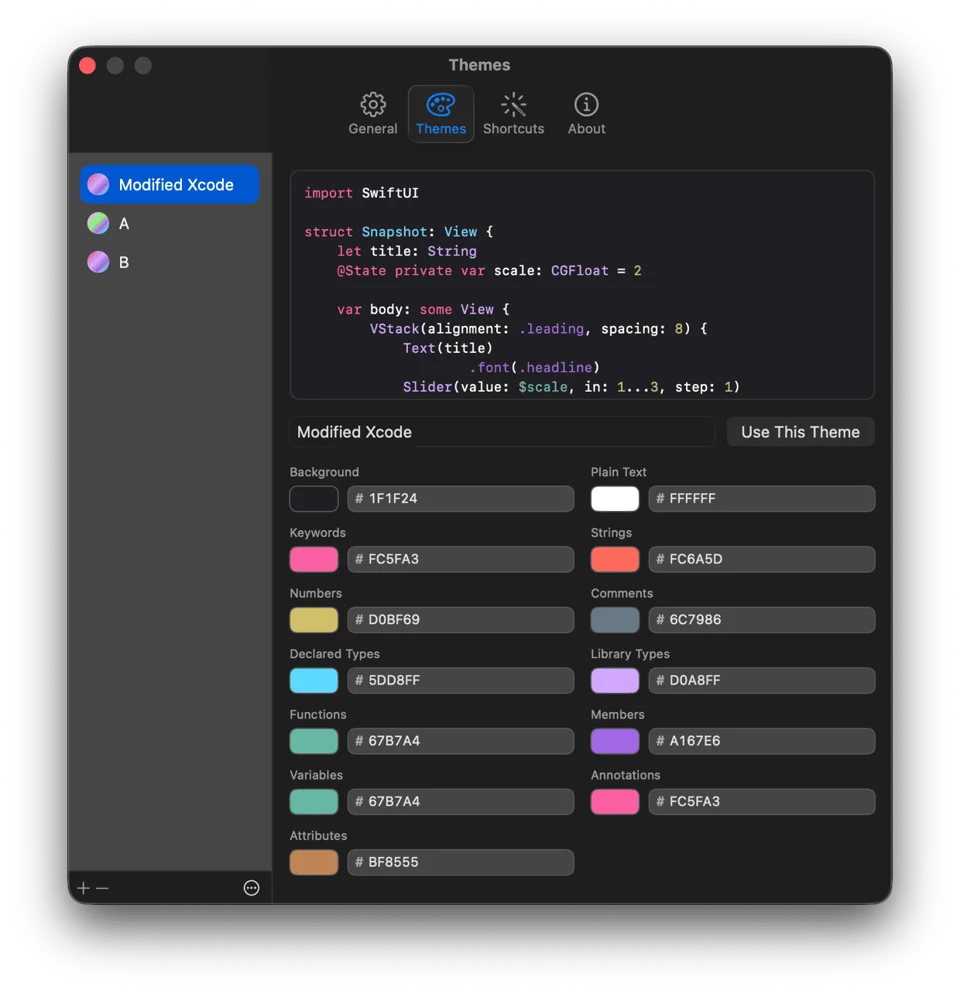The image size is (960, 994).
Task: Select theme B in the sidebar
Action: tap(170, 262)
